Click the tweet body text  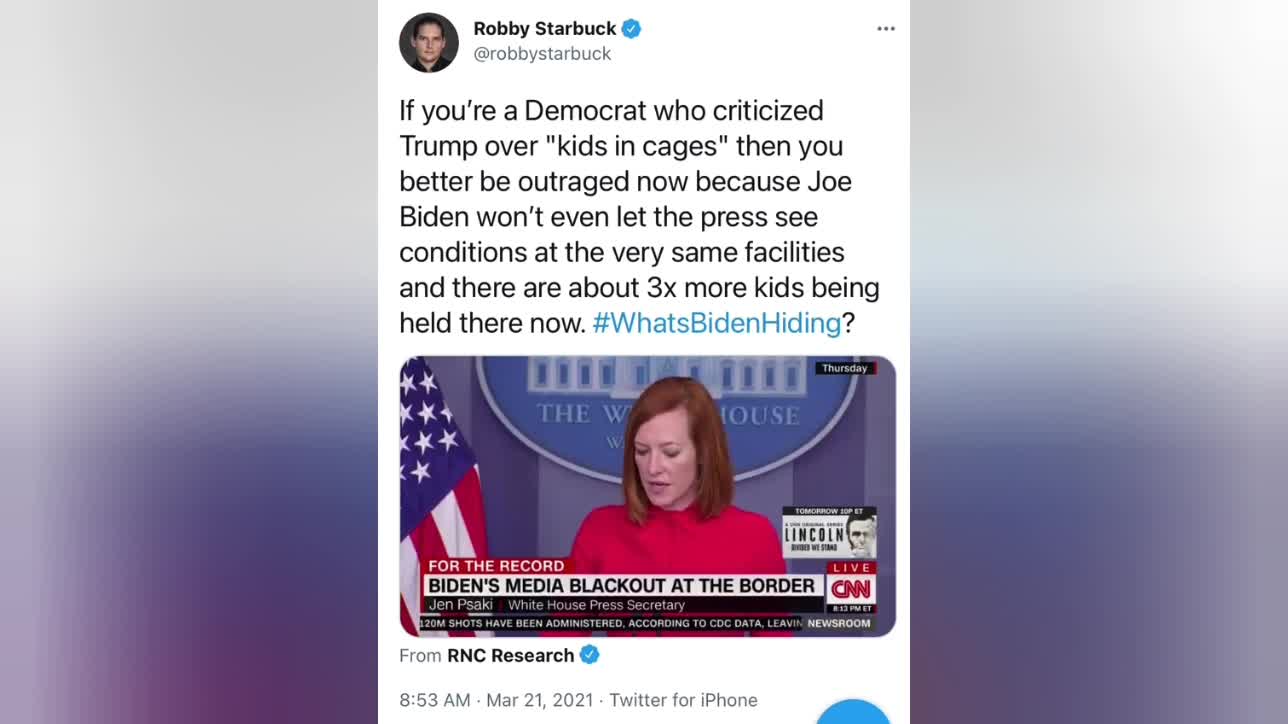(640, 216)
